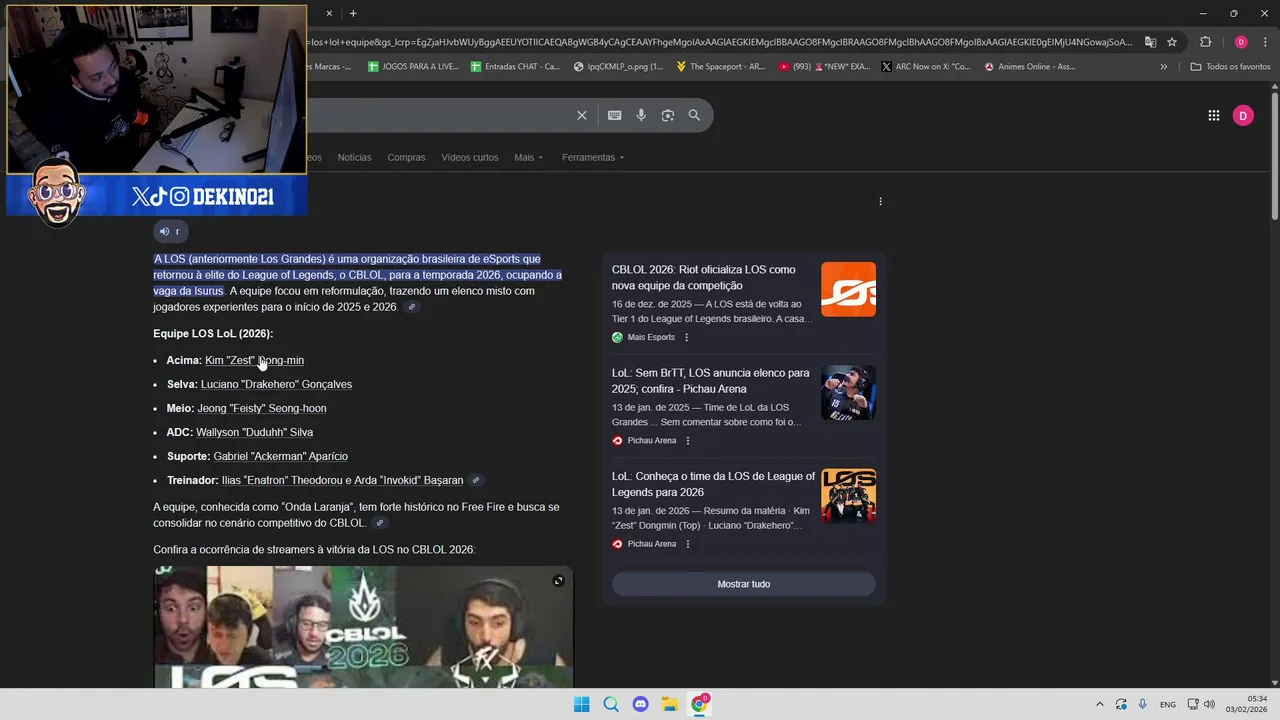This screenshot has height=720, width=1280.
Task: Open the Chrome three-dot menu
Action: [1264, 42]
